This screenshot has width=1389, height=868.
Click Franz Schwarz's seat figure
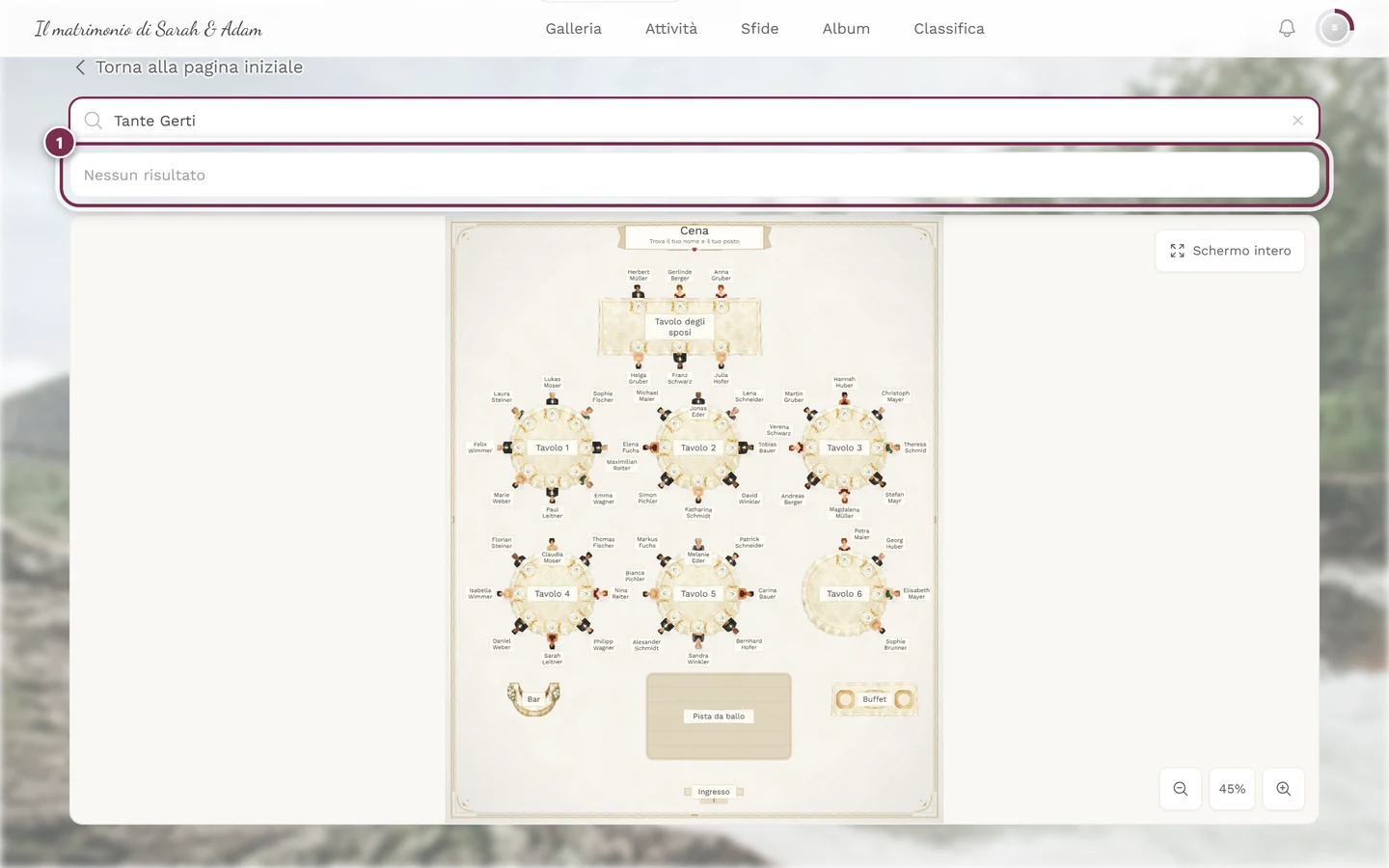[x=680, y=361]
